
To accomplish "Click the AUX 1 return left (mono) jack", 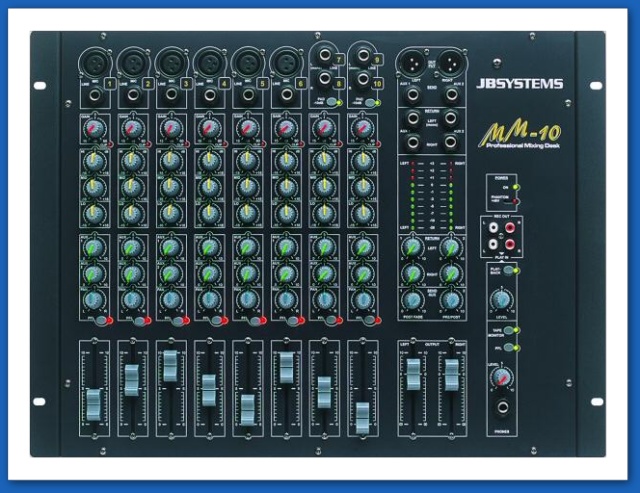I will (x=413, y=119).
